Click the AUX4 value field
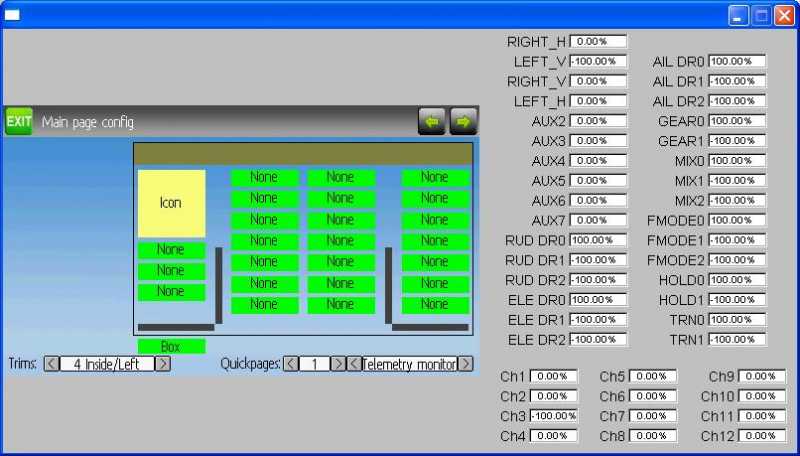Image resolution: width=800 pixels, height=456 pixels. click(598, 161)
